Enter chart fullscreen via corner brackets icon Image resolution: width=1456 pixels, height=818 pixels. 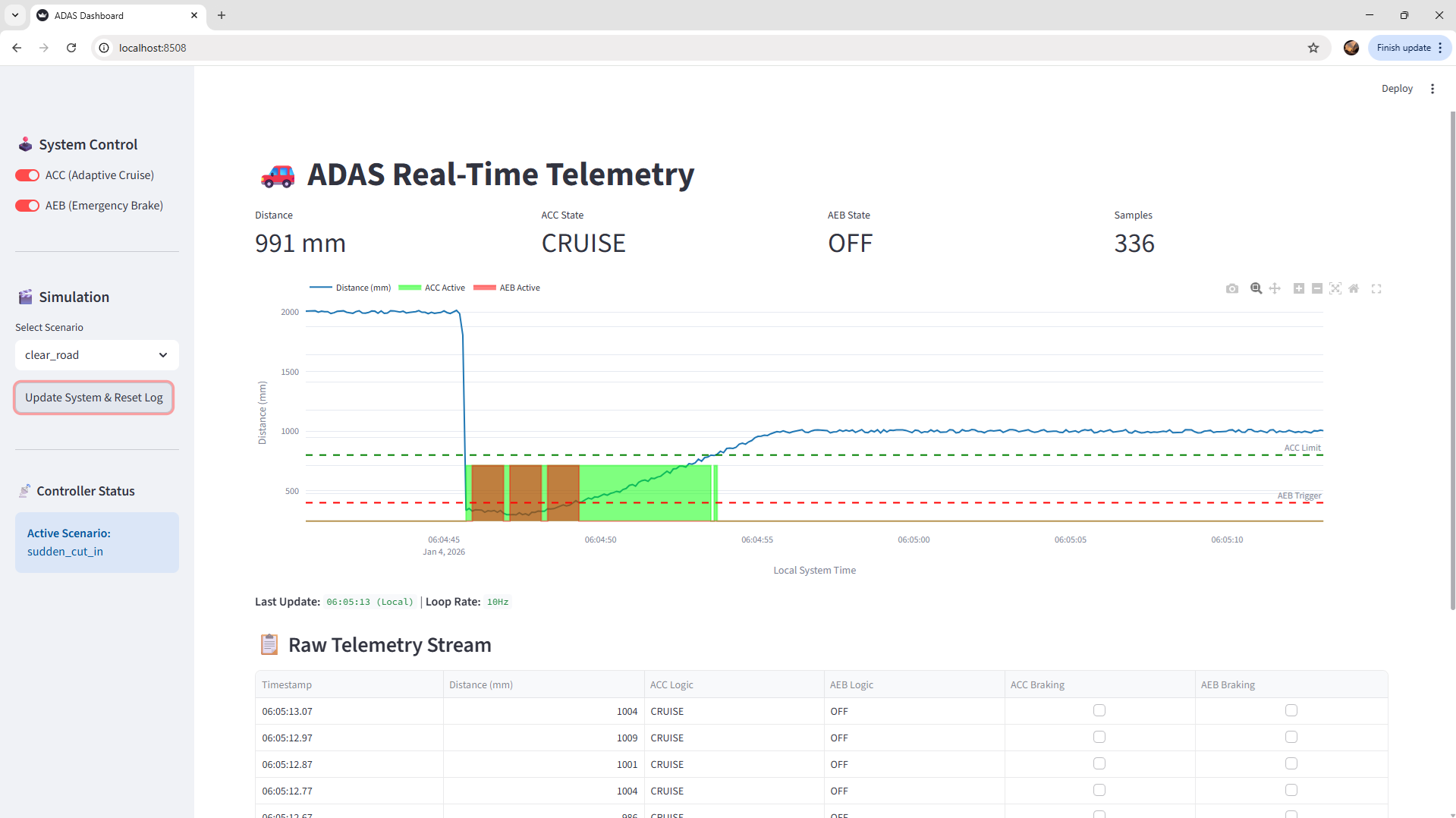coord(1376,288)
